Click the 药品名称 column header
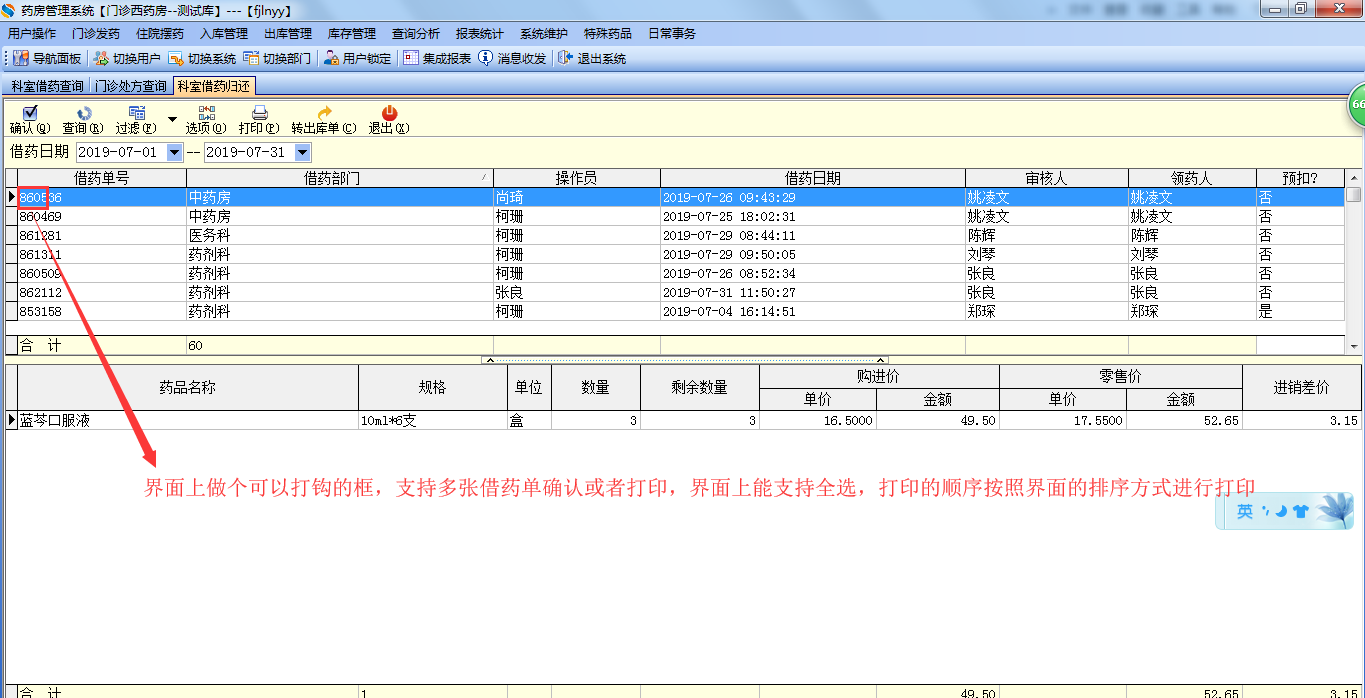The width and height of the screenshot is (1365, 698). click(x=188, y=387)
